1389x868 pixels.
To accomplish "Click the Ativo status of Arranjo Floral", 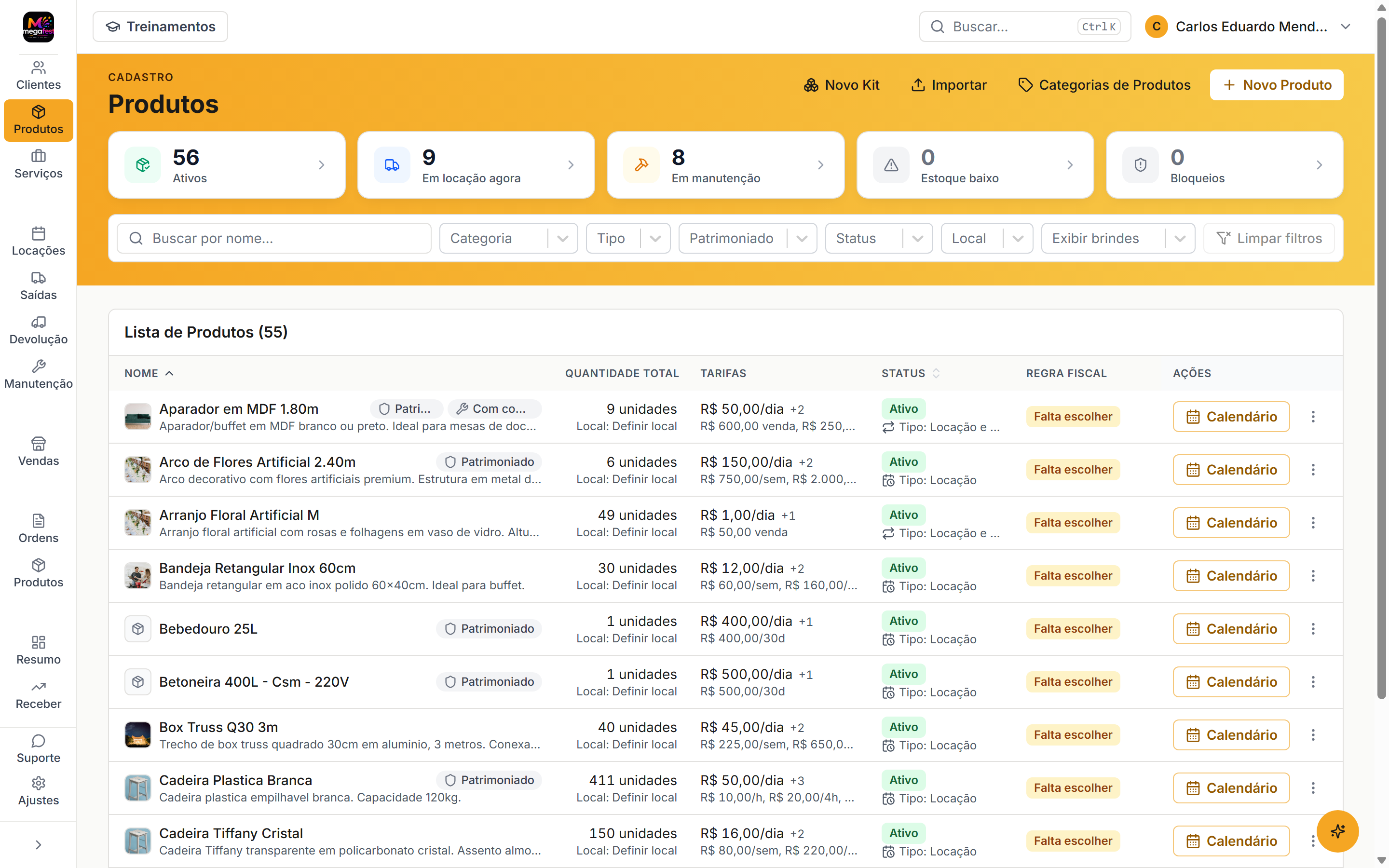I will point(903,515).
